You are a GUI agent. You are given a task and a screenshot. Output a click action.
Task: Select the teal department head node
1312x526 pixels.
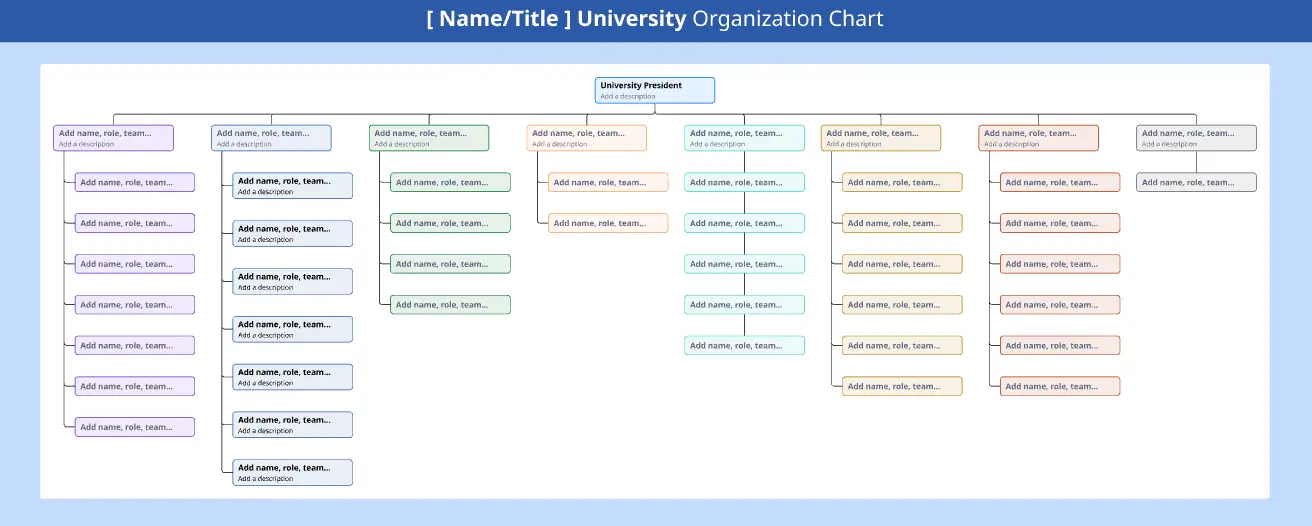pyautogui.click(x=744, y=138)
